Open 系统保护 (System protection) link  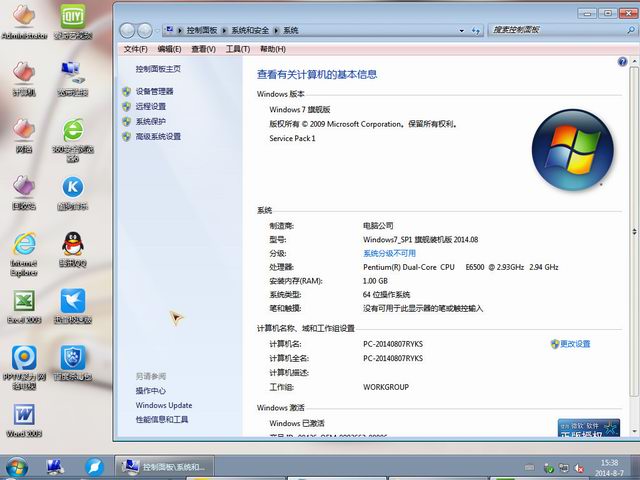click(151, 122)
